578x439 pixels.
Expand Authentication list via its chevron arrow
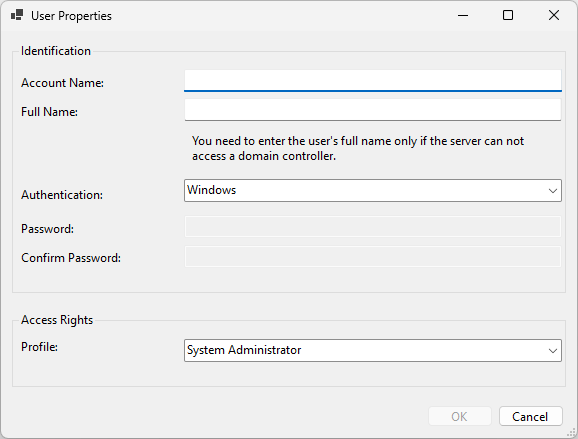(553, 191)
